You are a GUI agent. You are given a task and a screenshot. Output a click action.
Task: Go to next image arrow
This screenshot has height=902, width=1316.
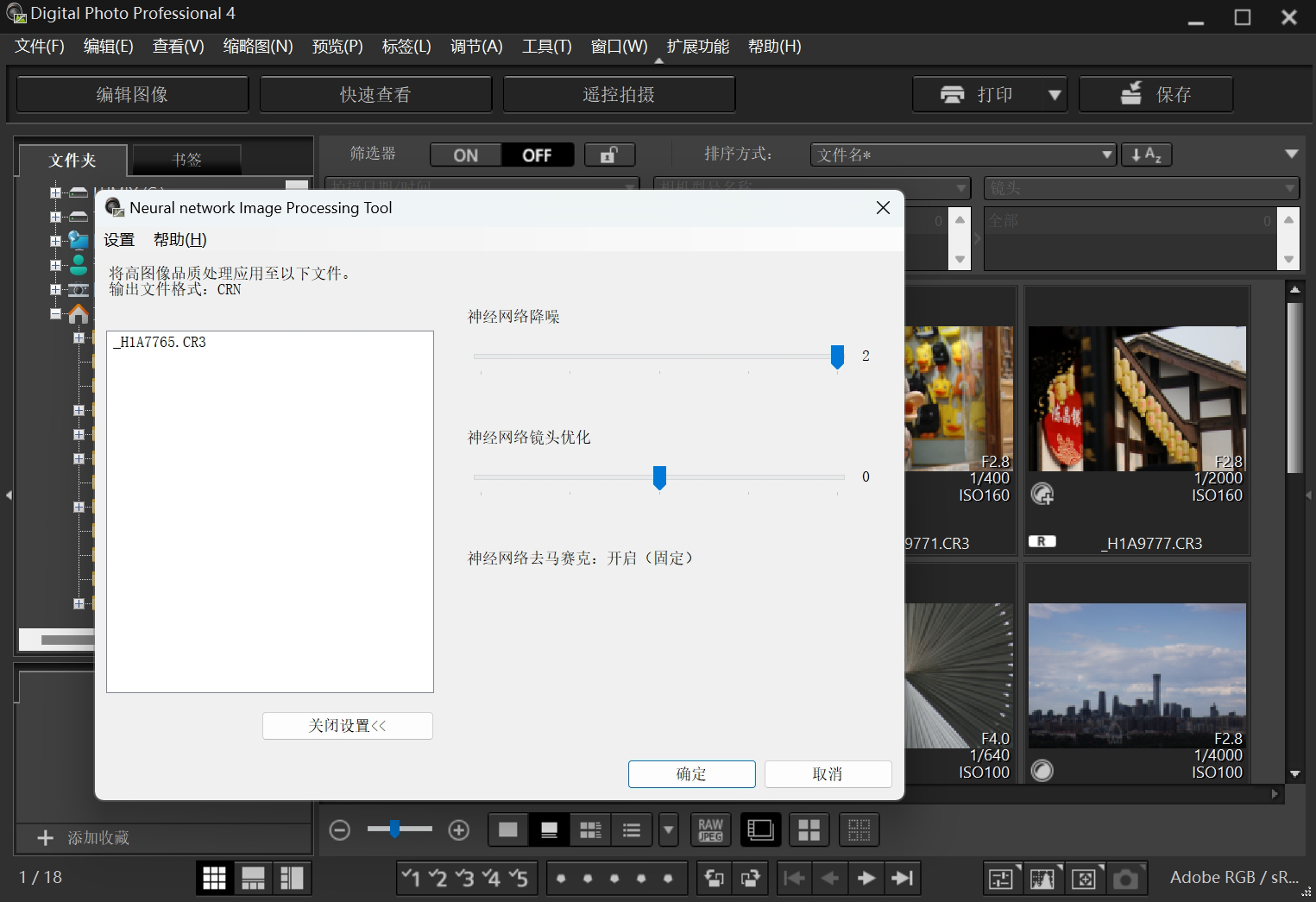866,878
